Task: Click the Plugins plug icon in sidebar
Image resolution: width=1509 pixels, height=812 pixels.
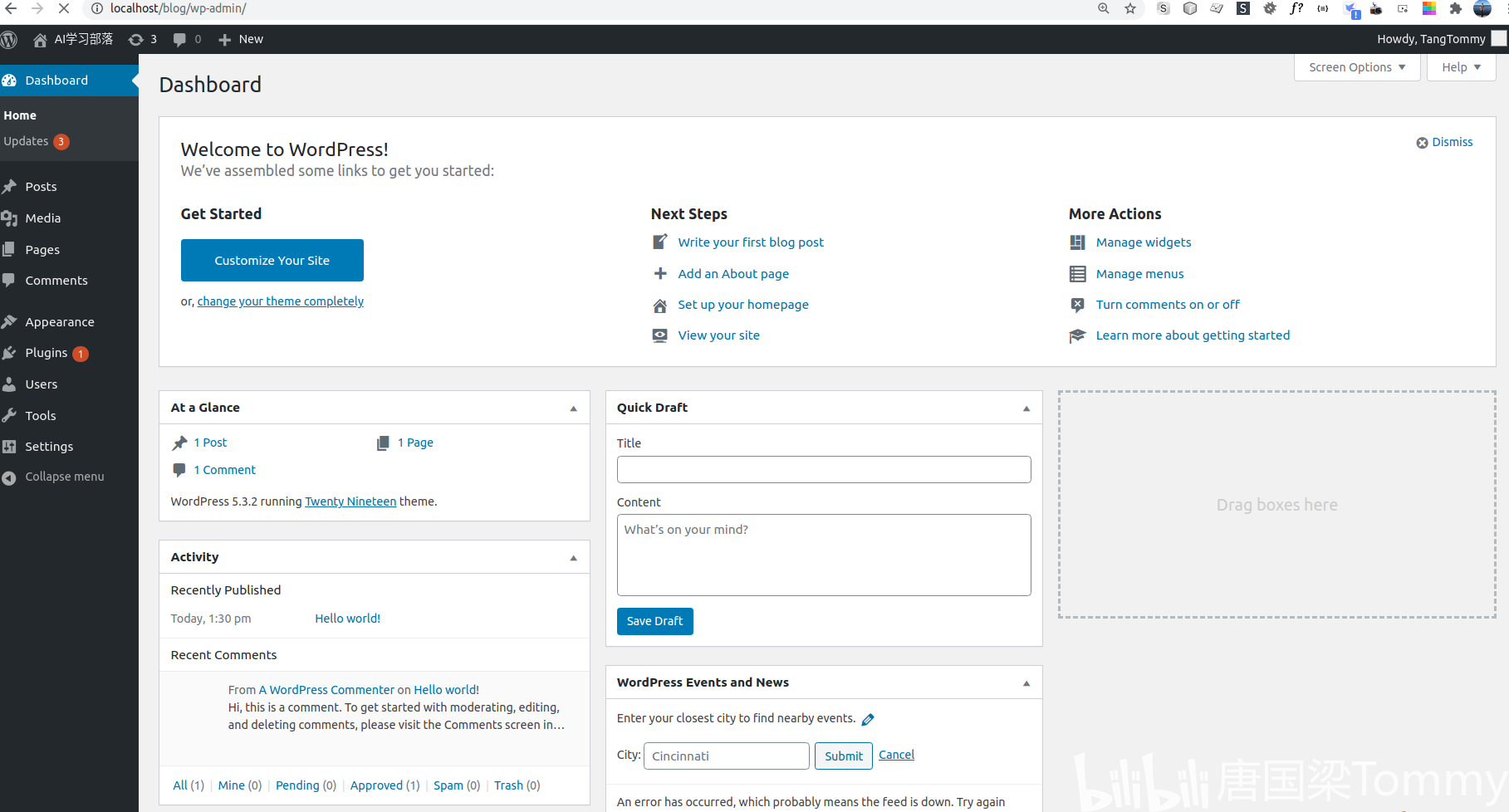Action: pyautogui.click(x=9, y=353)
